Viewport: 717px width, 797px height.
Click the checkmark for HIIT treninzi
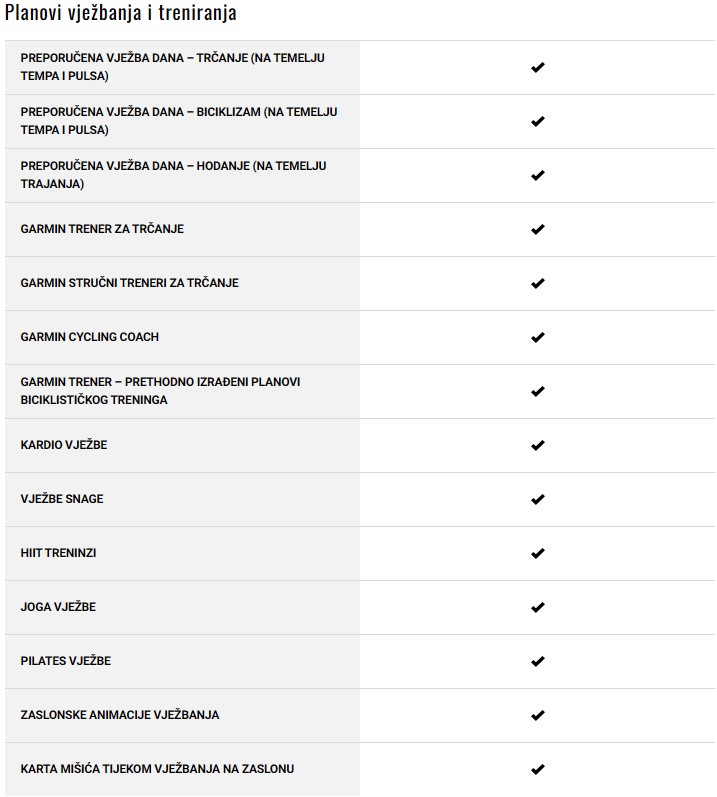[x=537, y=553]
